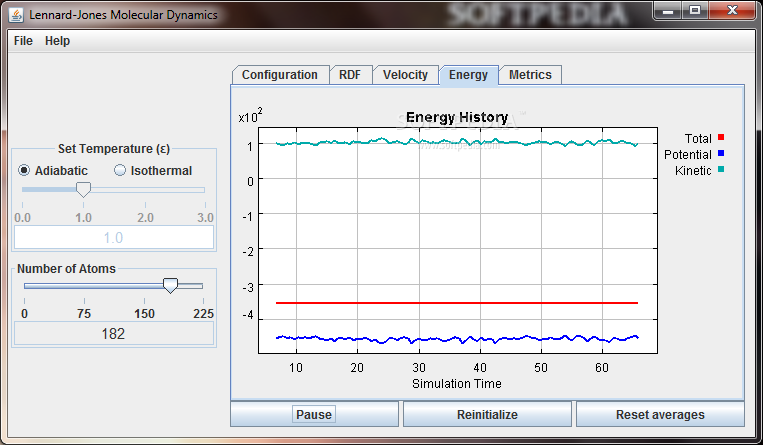Click the Number of Atoms slider thumb
This screenshot has height=445, width=763.
pyautogui.click(x=170, y=286)
